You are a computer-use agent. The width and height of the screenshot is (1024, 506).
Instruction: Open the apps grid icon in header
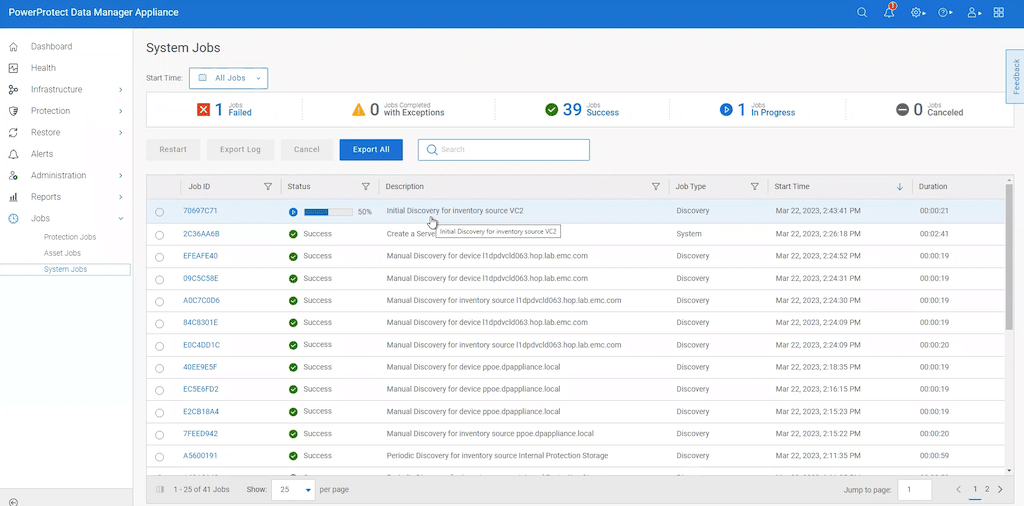(x=999, y=12)
